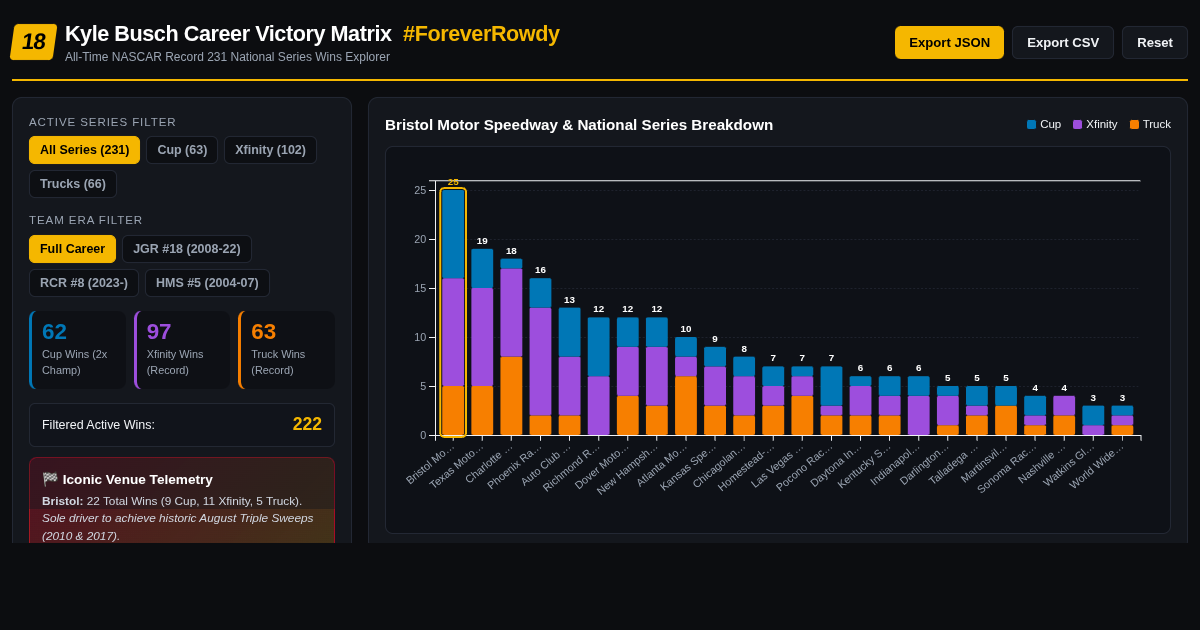Click the Kyle Busch Career Victory Matrix title
1200x630 pixels.
click(228, 34)
